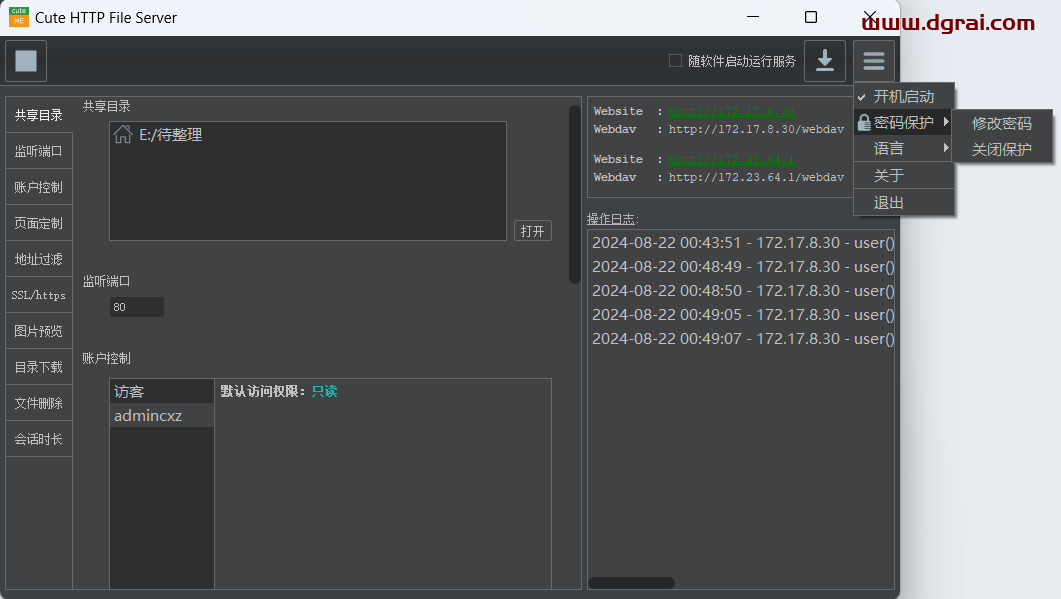This screenshot has height=599, width=1061.
Task: Click the http://172.23.64.1/webdav address
Action: click(757, 177)
